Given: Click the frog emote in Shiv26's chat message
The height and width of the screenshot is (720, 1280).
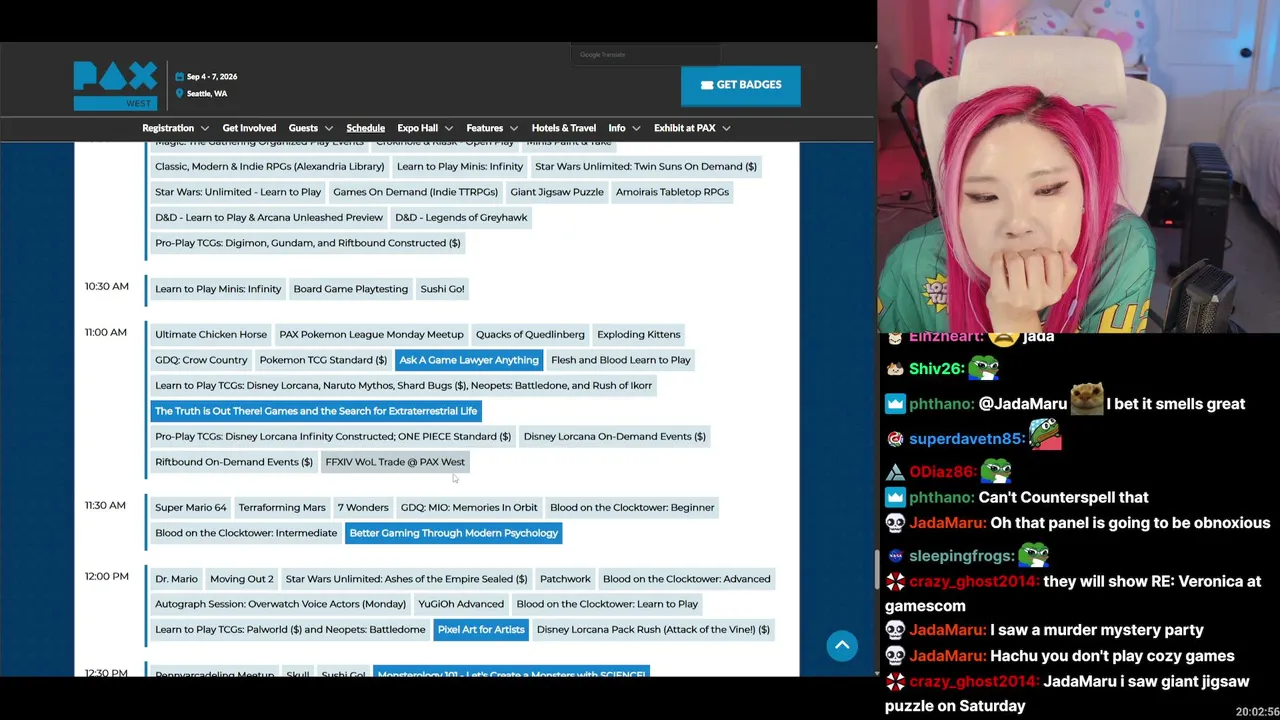Looking at the screenshot, I should pyautogui.click(x=984, y=368).
